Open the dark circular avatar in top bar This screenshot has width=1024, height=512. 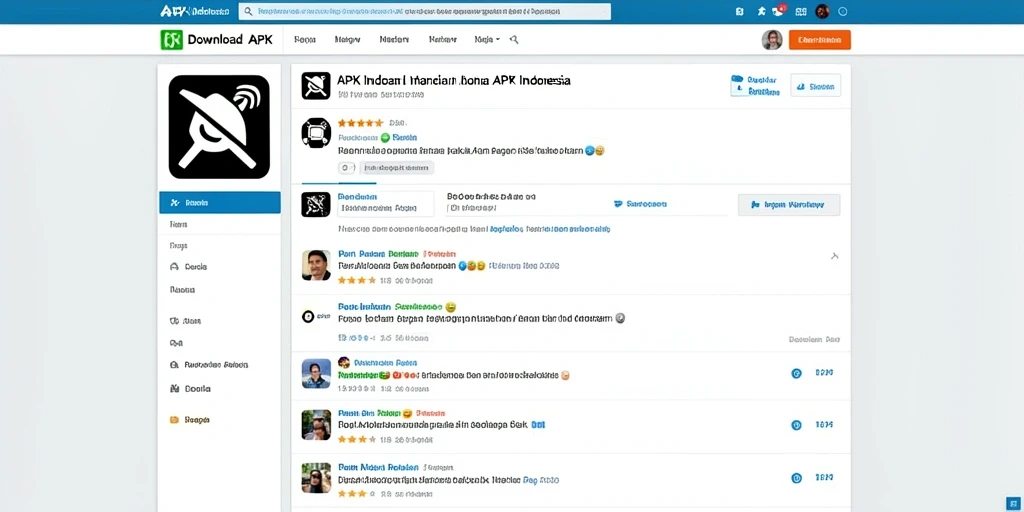[822, 11]
